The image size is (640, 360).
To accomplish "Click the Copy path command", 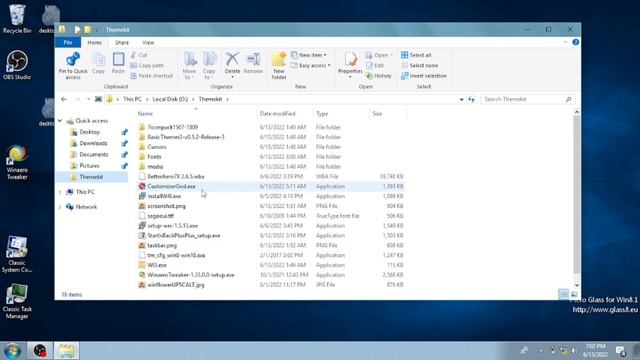I will [x=147, y=65].
